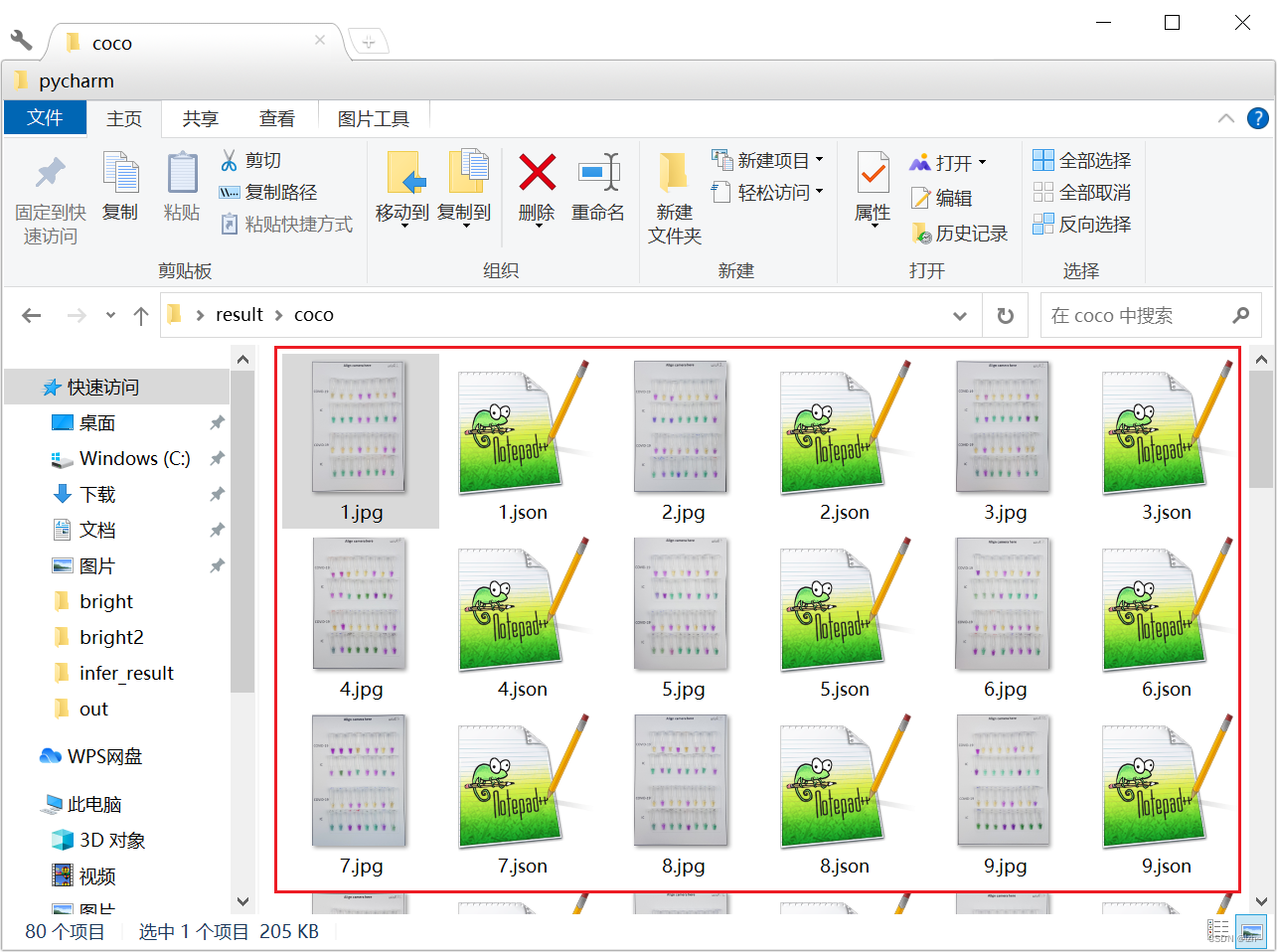Expand Easy access (轻松访问) dropdown

820,191
